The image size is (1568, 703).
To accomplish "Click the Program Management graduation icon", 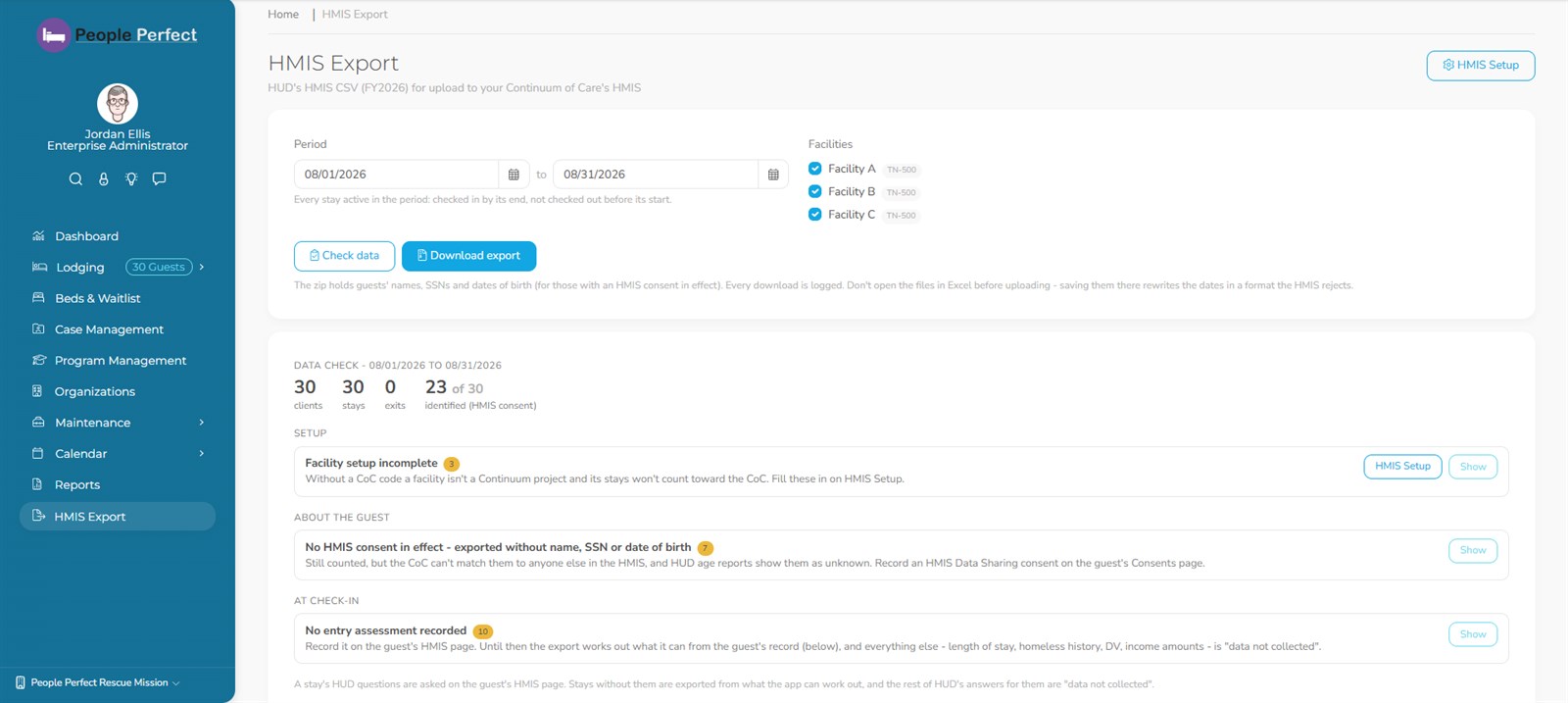I will [x=39, y=360].
